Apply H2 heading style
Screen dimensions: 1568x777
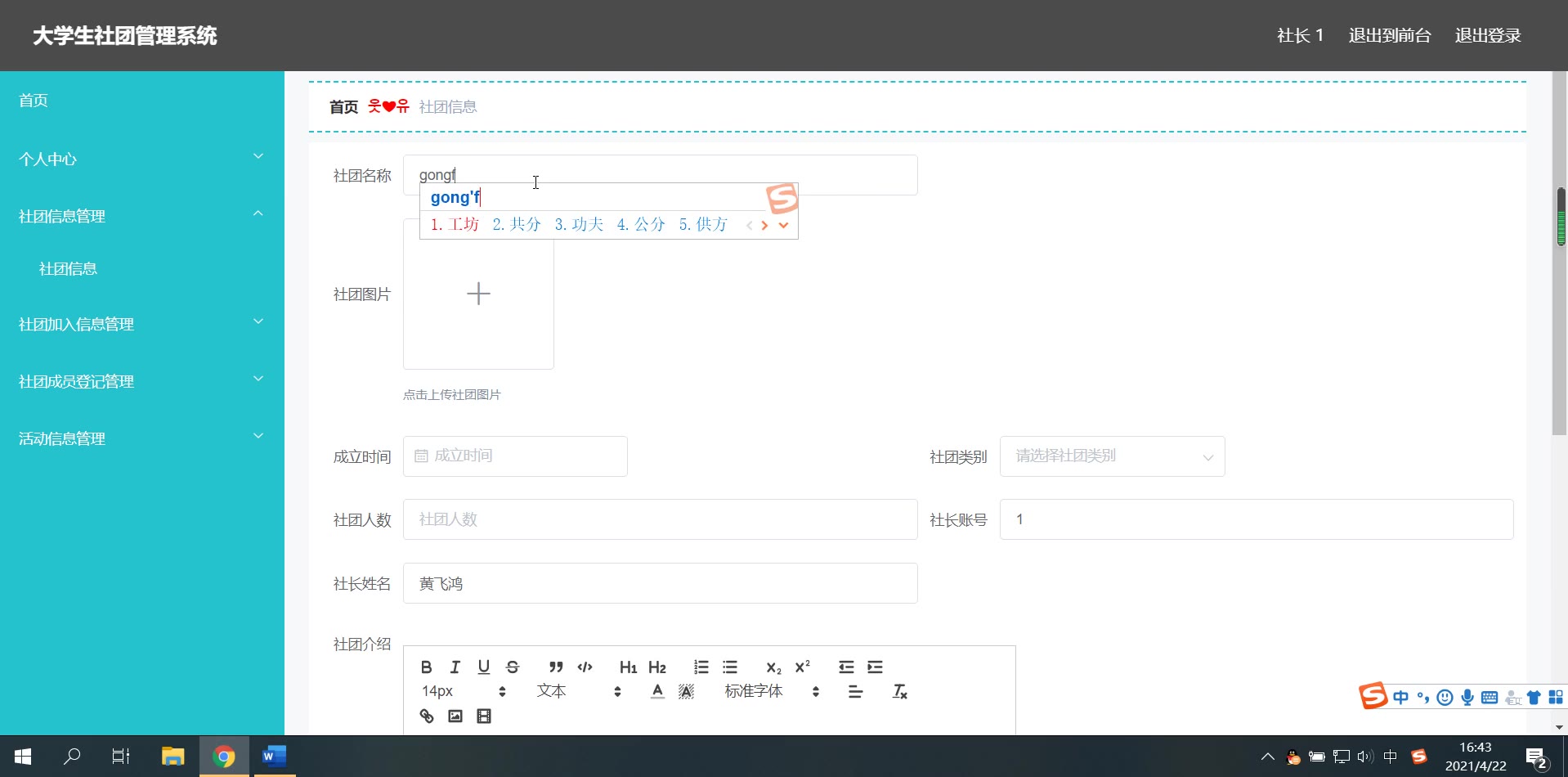tap(657, 667)
